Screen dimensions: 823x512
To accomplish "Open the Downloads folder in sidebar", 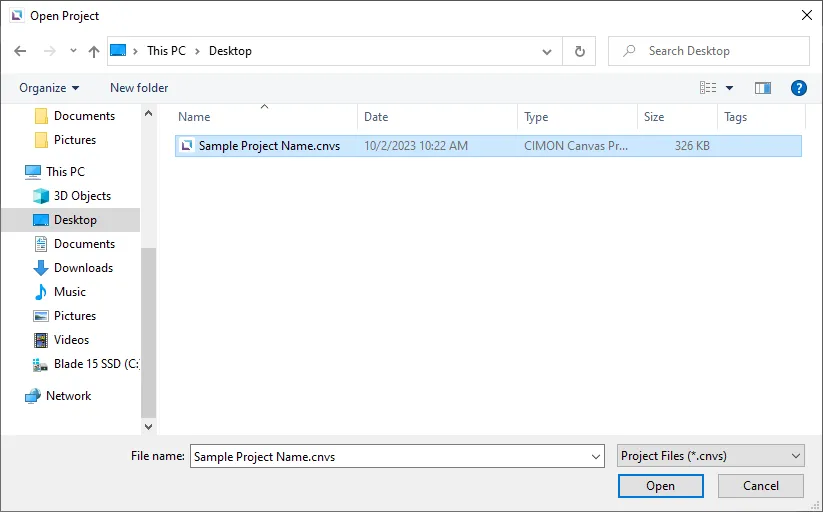I will pos(83,268).
